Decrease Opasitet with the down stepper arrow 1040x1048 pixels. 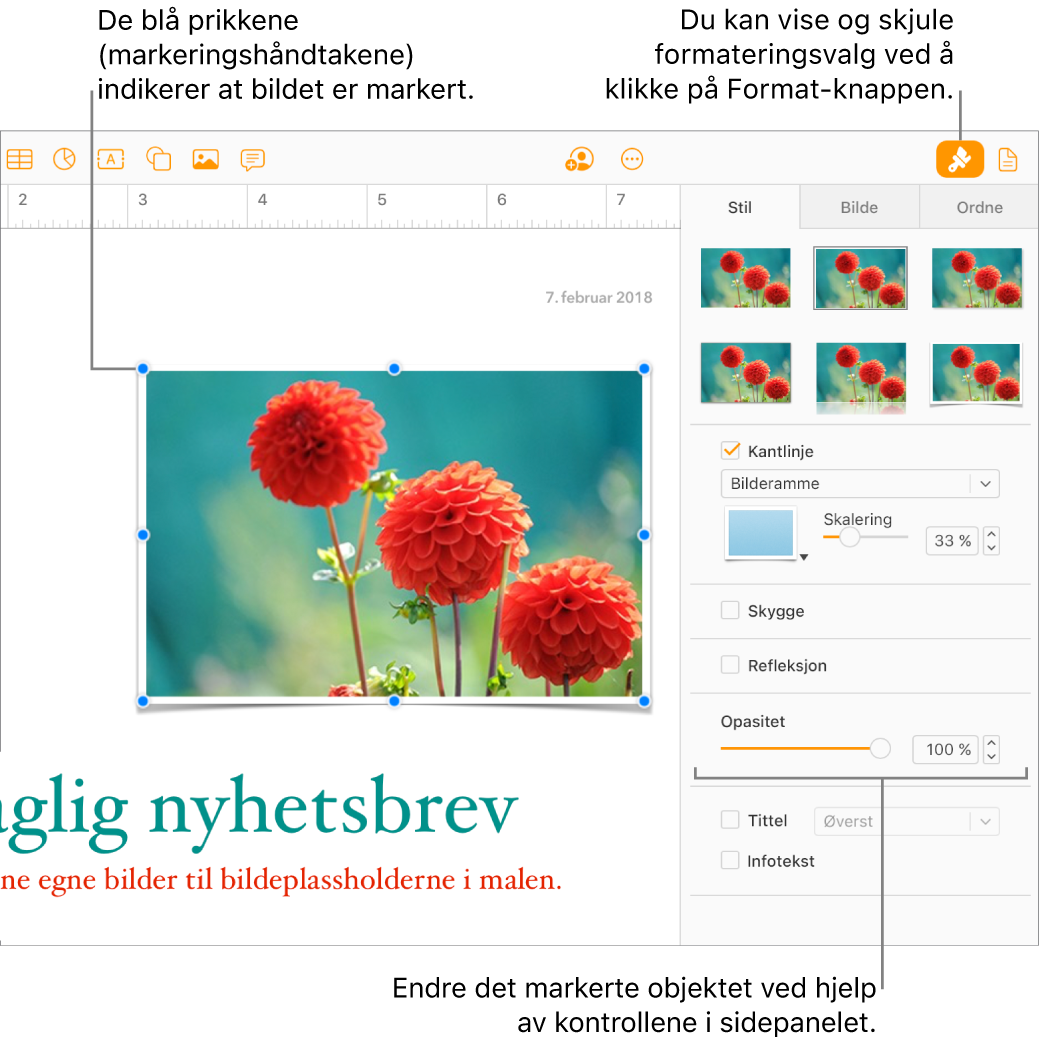[x=992, y=757]
